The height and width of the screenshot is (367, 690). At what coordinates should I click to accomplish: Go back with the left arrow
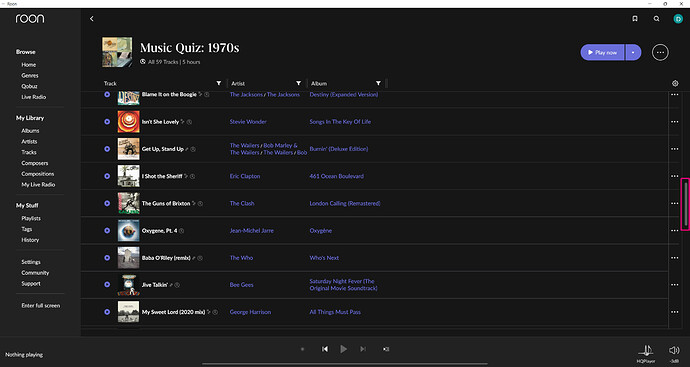(x=92, y=18)
